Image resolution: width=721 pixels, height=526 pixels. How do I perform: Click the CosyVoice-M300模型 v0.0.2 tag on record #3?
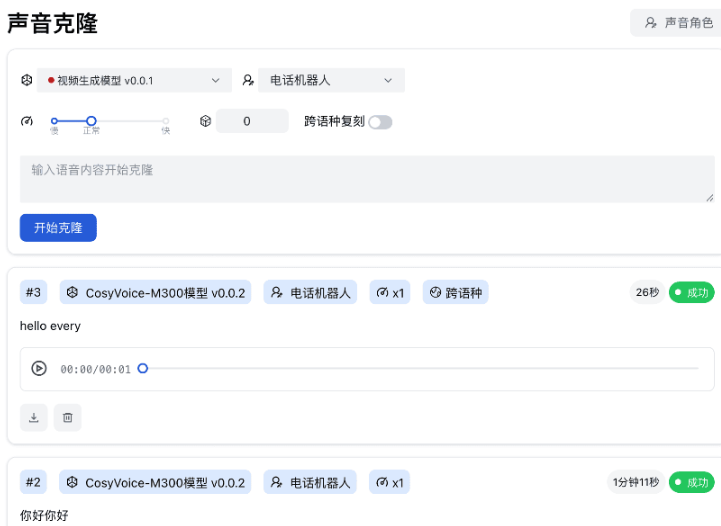point(156,293)
